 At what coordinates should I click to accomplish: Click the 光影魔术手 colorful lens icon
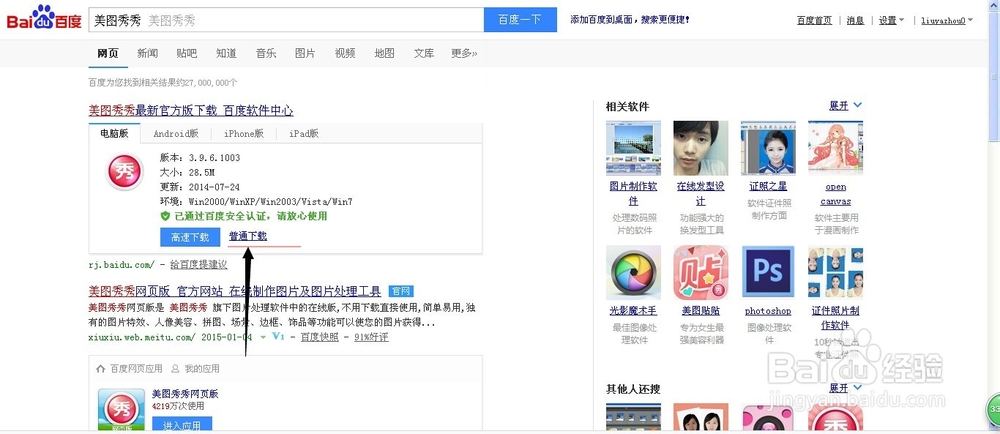633,273
